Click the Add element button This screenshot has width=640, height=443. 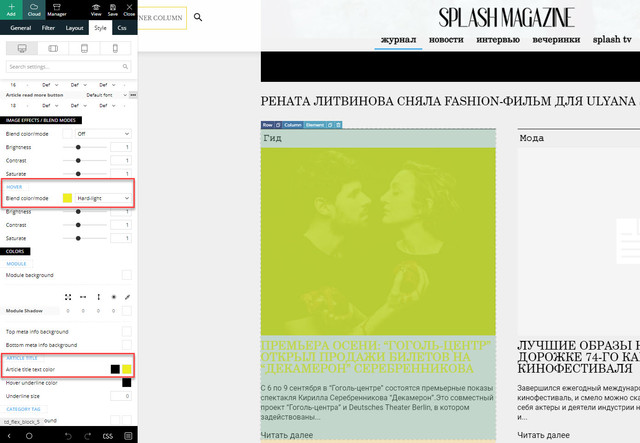pyautogui.click(x=11, y=9)
